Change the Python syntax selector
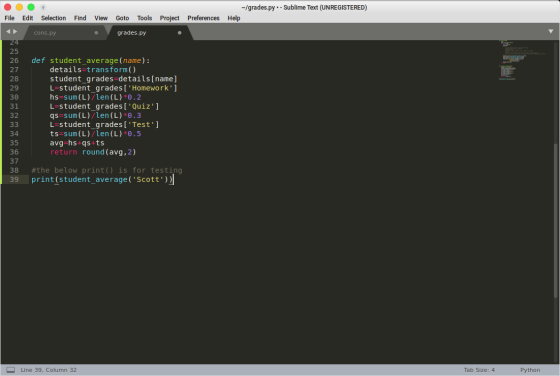 (x=530, y=370)
